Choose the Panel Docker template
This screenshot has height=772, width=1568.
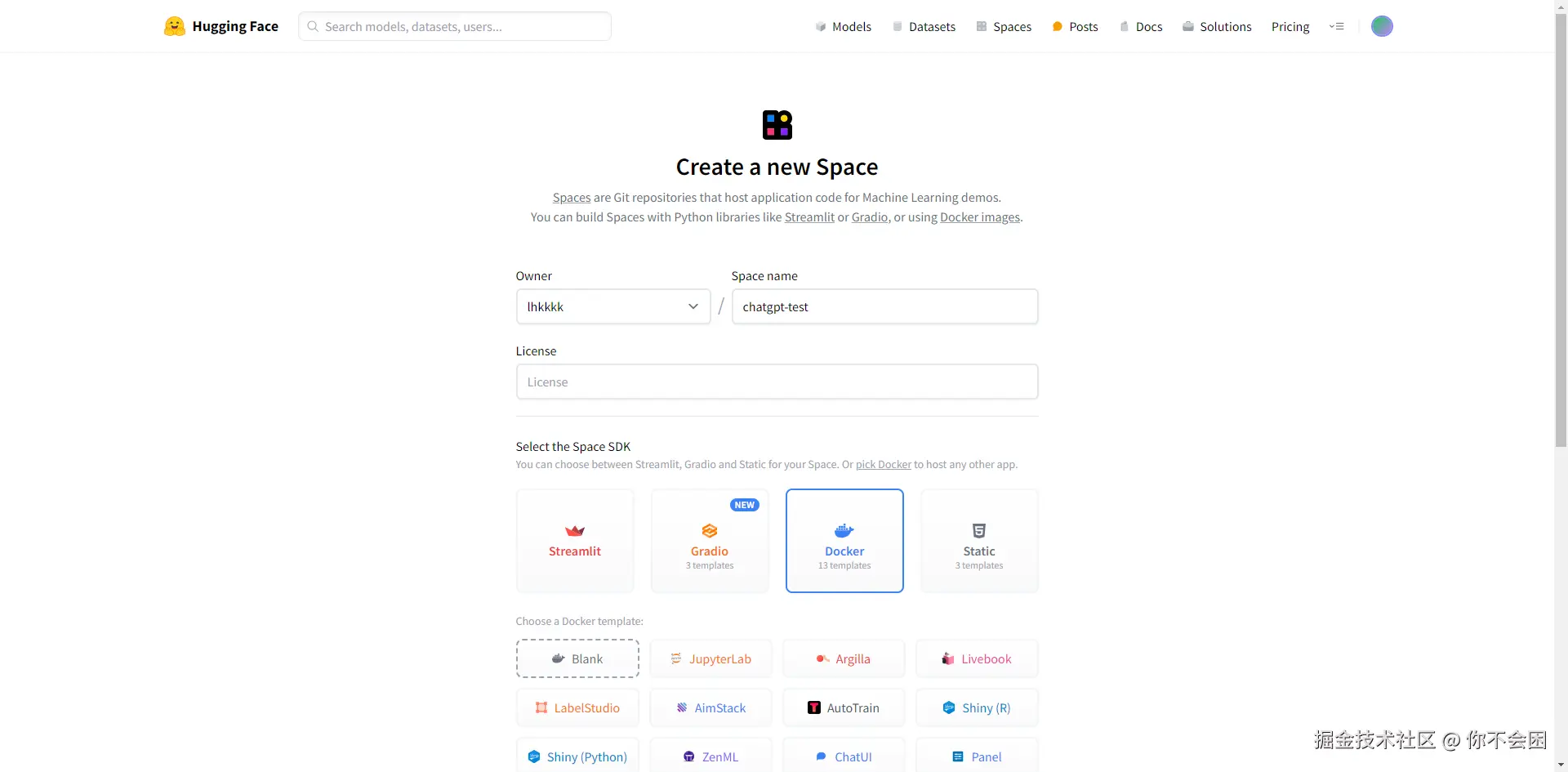(977, 755)
